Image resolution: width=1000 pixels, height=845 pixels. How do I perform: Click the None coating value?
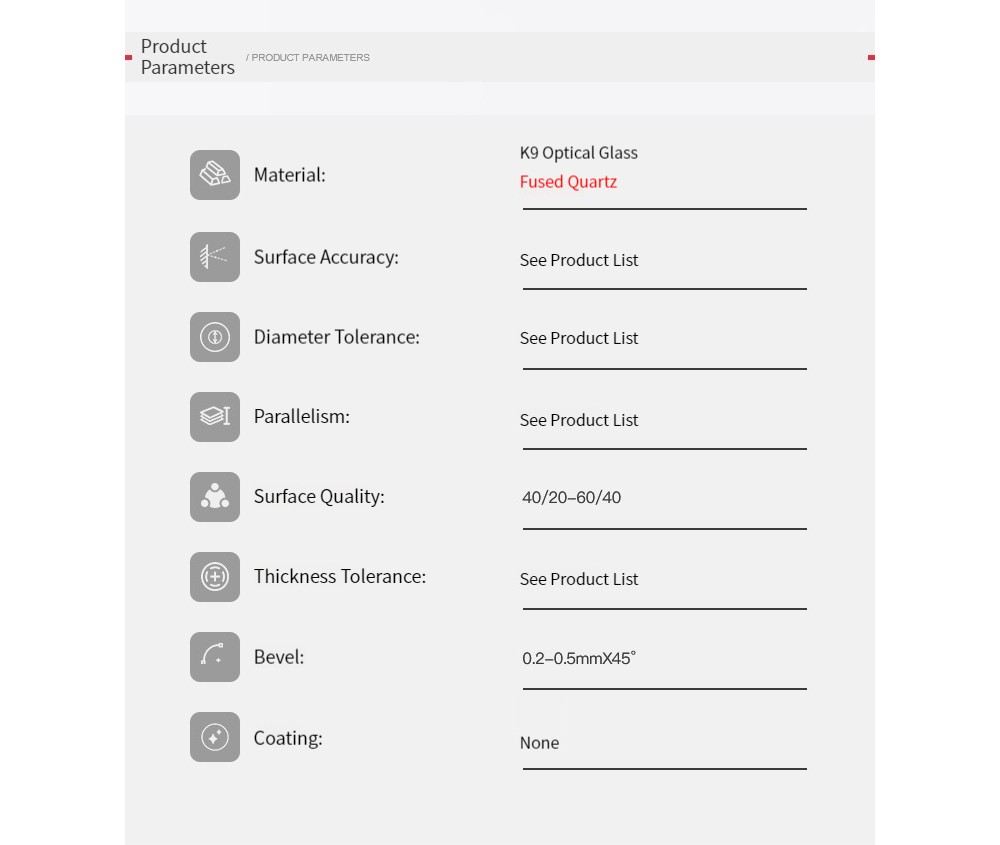click(x=540, y=743)
